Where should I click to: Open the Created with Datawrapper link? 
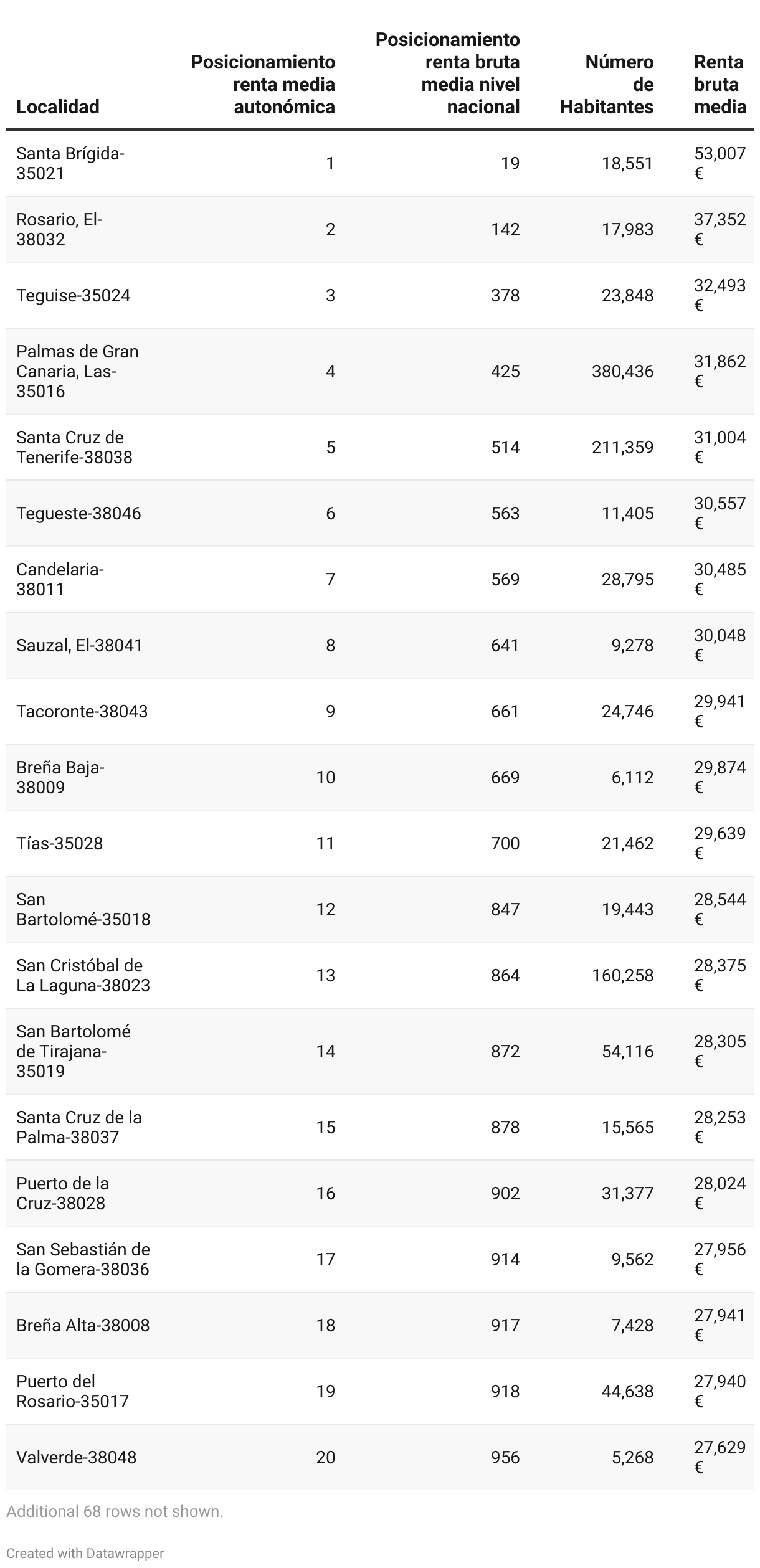tap(85, 1553)
